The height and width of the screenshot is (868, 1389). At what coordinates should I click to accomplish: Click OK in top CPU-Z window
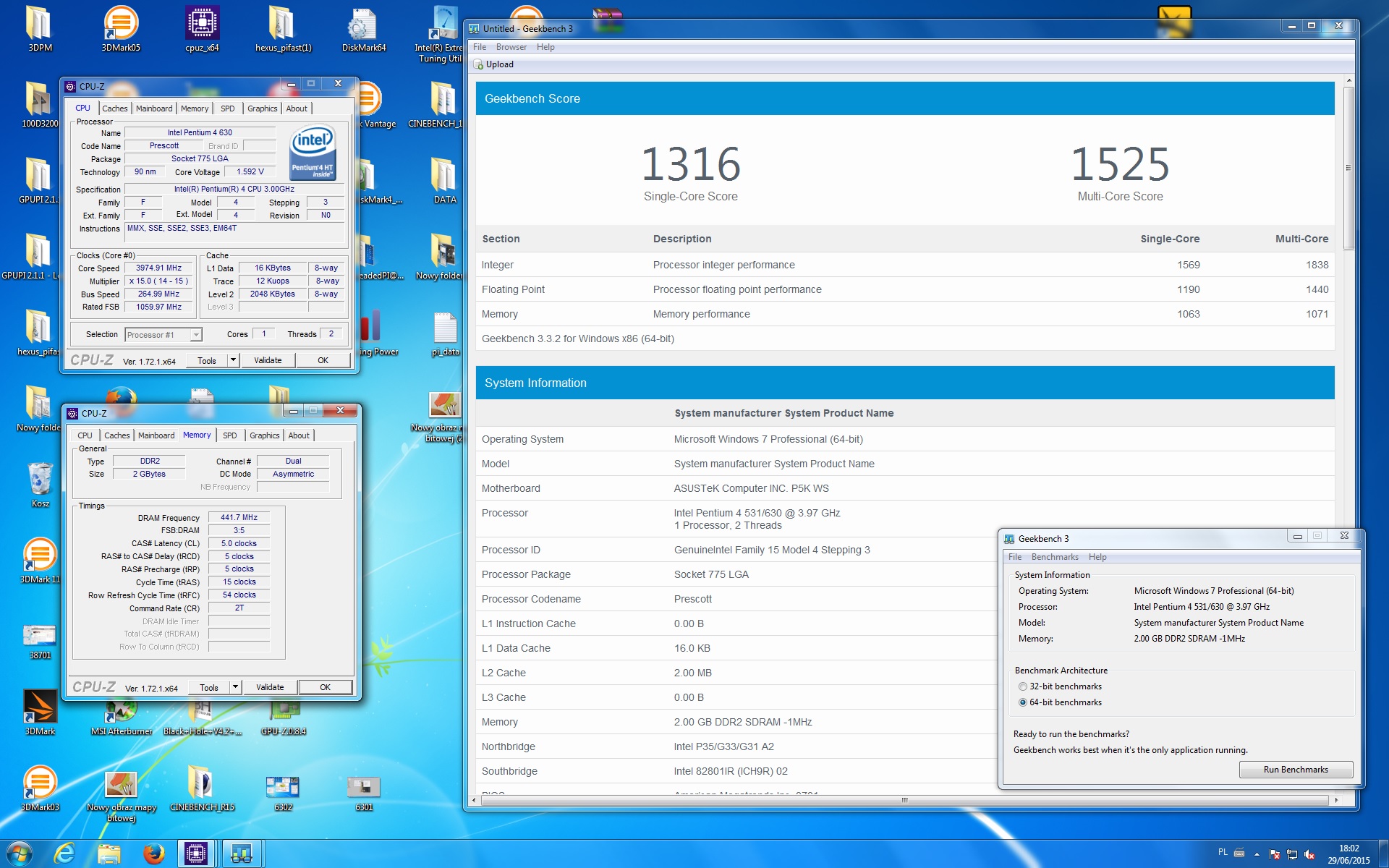click(x=323, y=360)
